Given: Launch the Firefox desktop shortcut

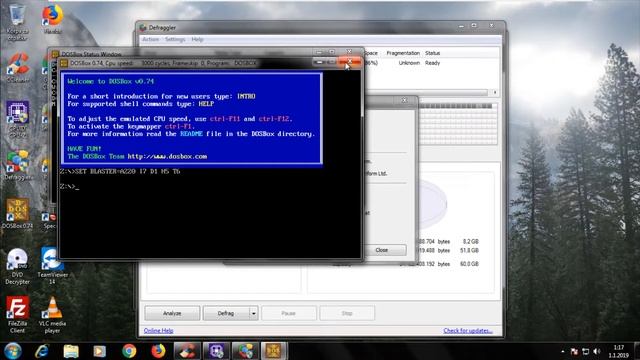Looking at the screenshot, I should point(53,19).
